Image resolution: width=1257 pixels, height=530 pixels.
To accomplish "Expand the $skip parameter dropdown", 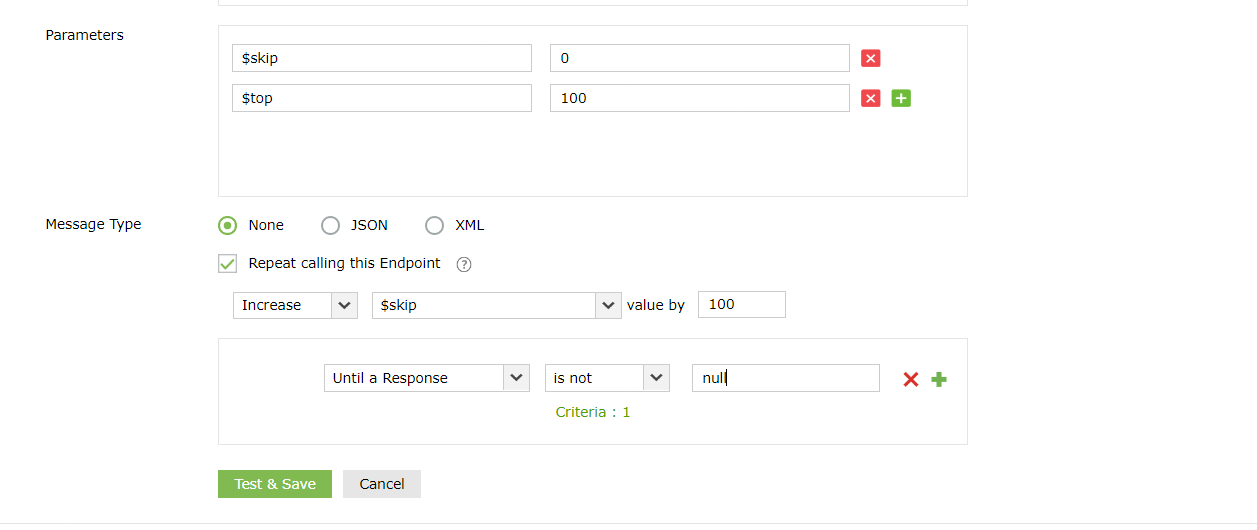I will 496,305.
